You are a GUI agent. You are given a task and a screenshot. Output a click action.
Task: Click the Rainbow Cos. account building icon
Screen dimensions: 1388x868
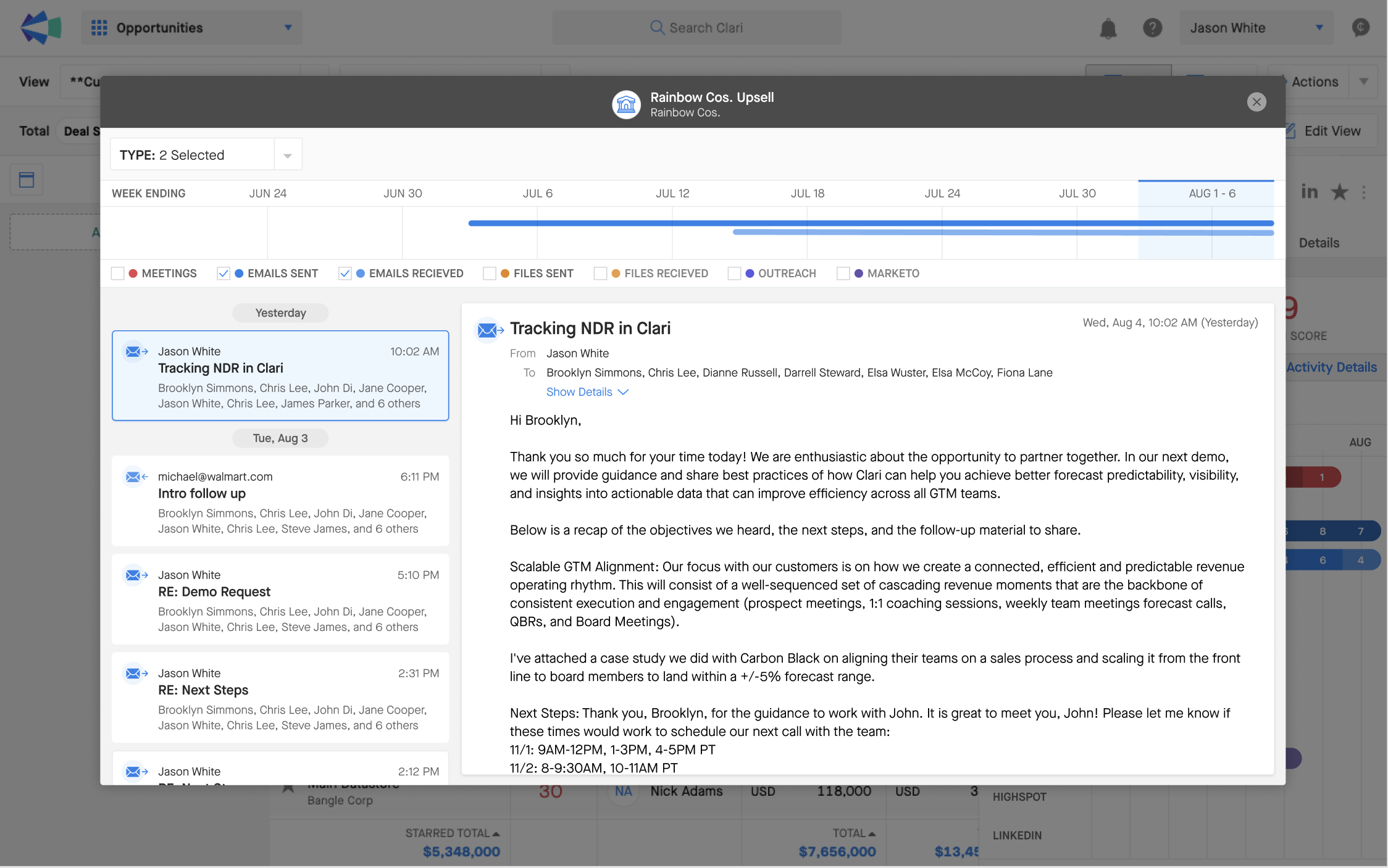click(626, 104)
